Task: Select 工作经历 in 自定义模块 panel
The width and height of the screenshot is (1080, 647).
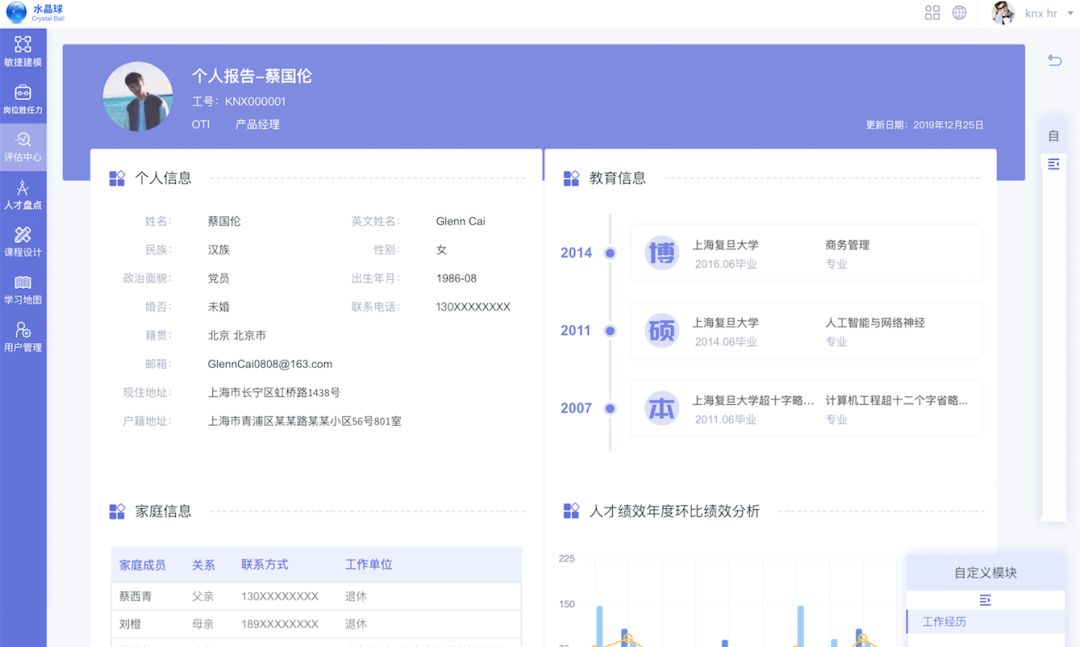Action: tap(944, 622)
